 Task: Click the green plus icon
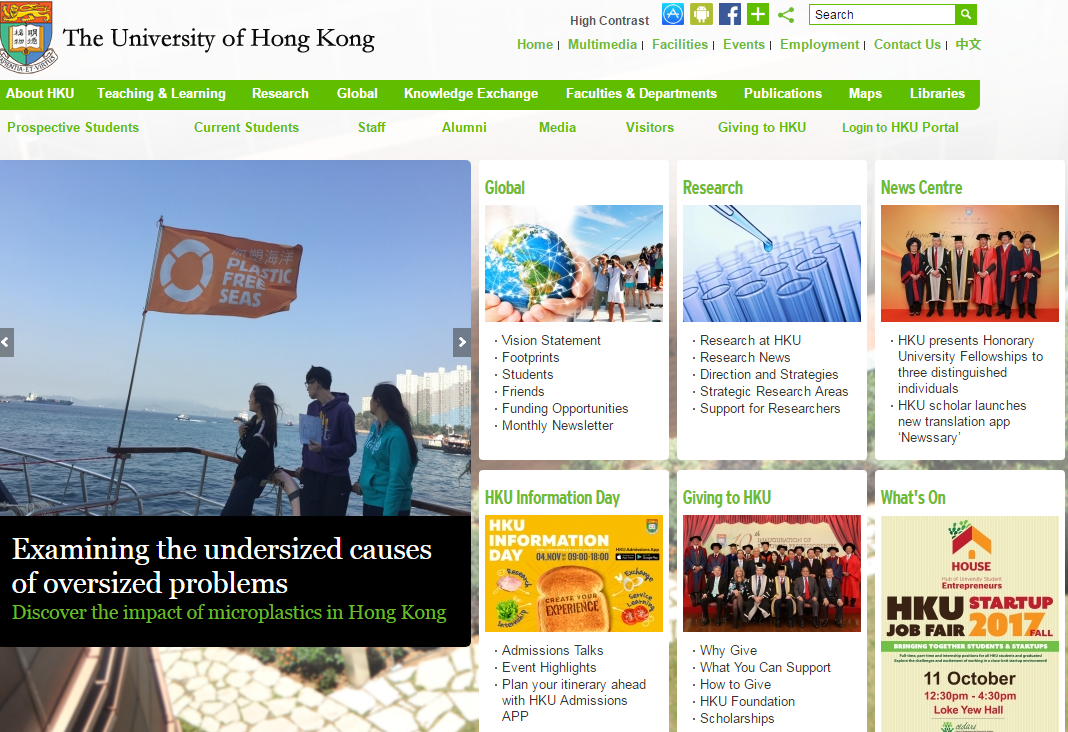tap(757, 14)
